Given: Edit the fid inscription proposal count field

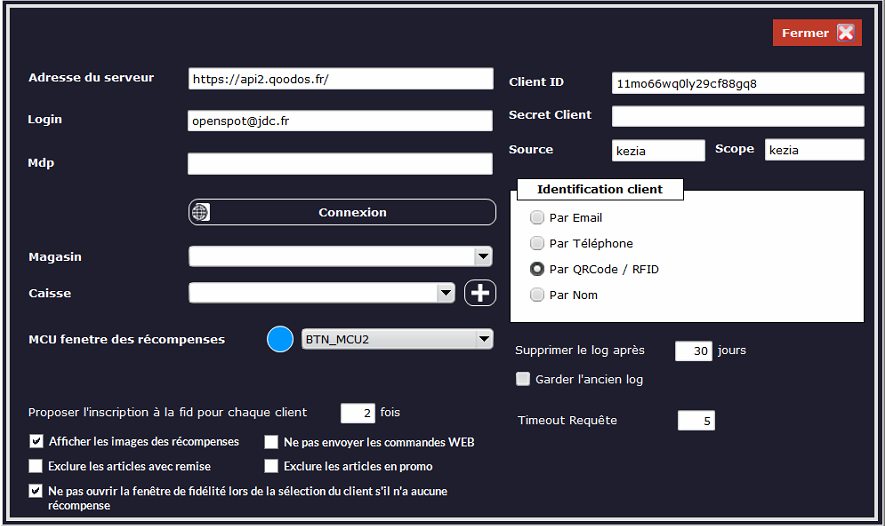Looking at the screenshot, I should pos(358,413).
